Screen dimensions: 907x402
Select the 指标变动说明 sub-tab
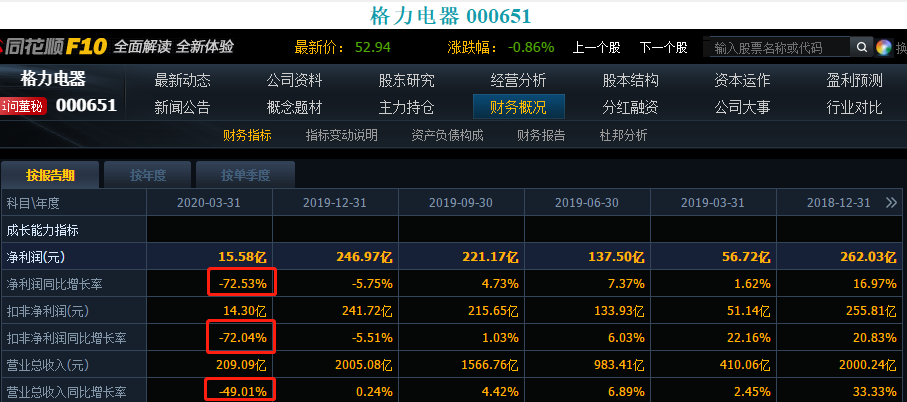coord(342,135)
